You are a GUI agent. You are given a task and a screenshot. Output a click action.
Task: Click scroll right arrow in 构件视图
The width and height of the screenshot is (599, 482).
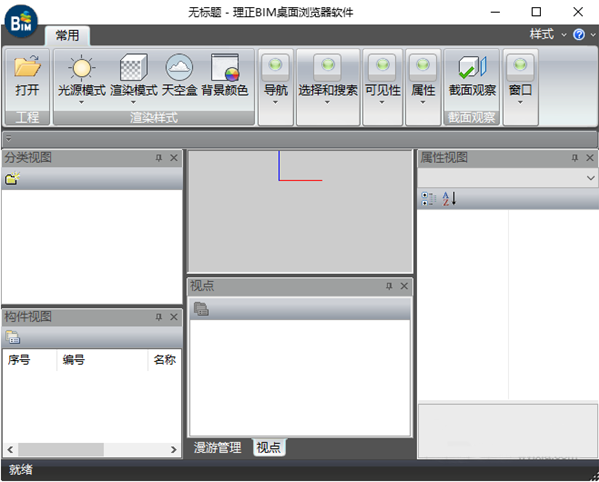[x=174, y=450]
